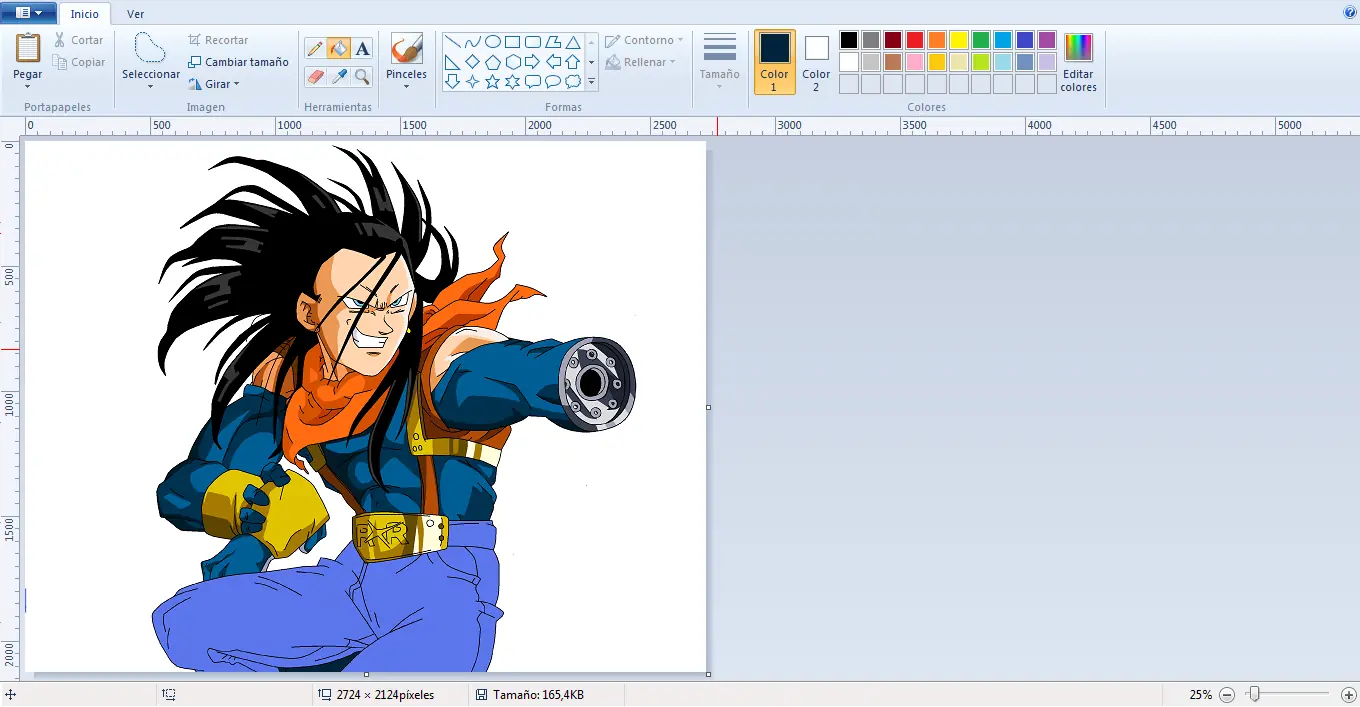Viewport: 1360px width, 707px height.
Task: Choose the straight line shape
Action: coord(452,42)
